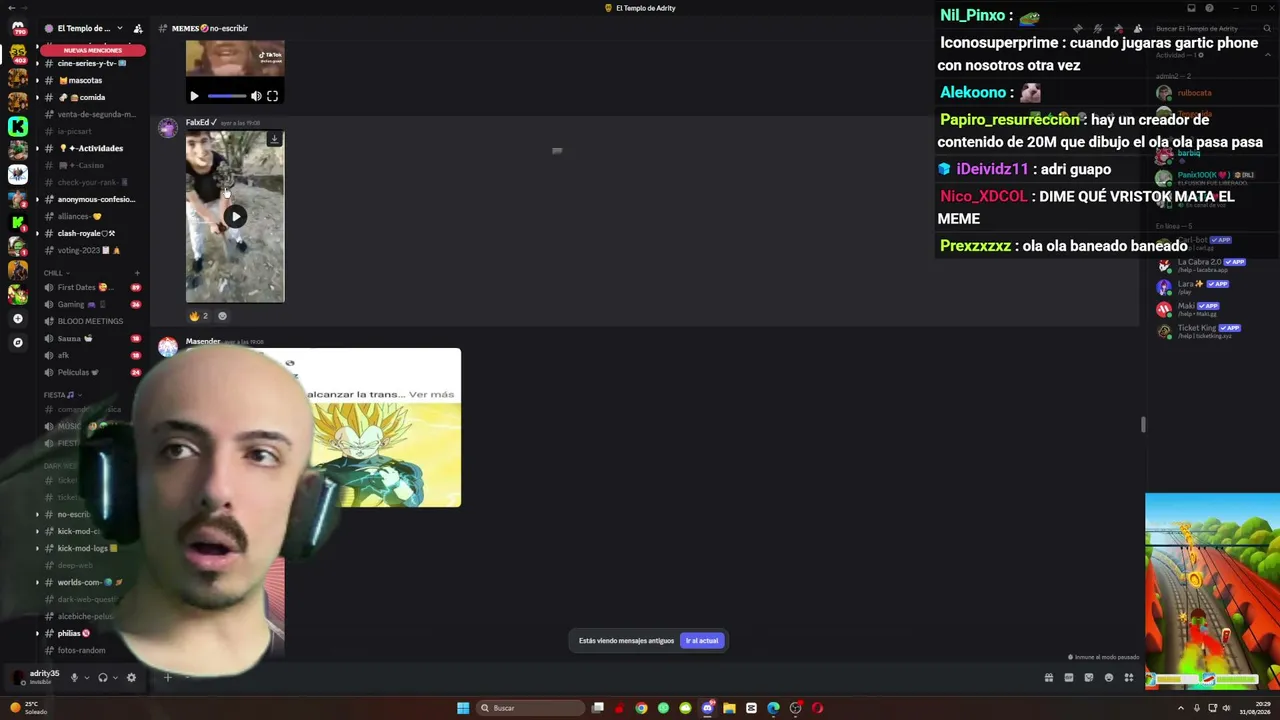
Task: Add a server with the plus icon
Action: coord(17,318)
